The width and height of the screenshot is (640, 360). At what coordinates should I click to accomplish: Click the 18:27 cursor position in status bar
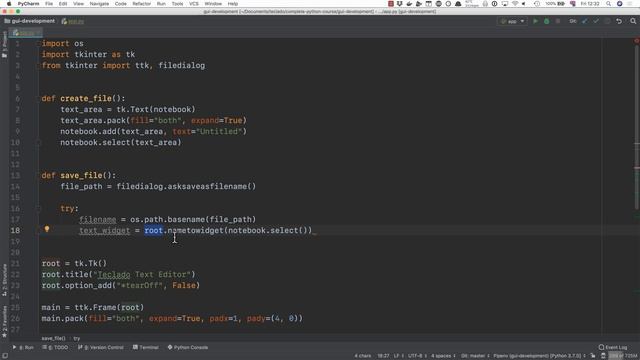[x=383, y=356]
